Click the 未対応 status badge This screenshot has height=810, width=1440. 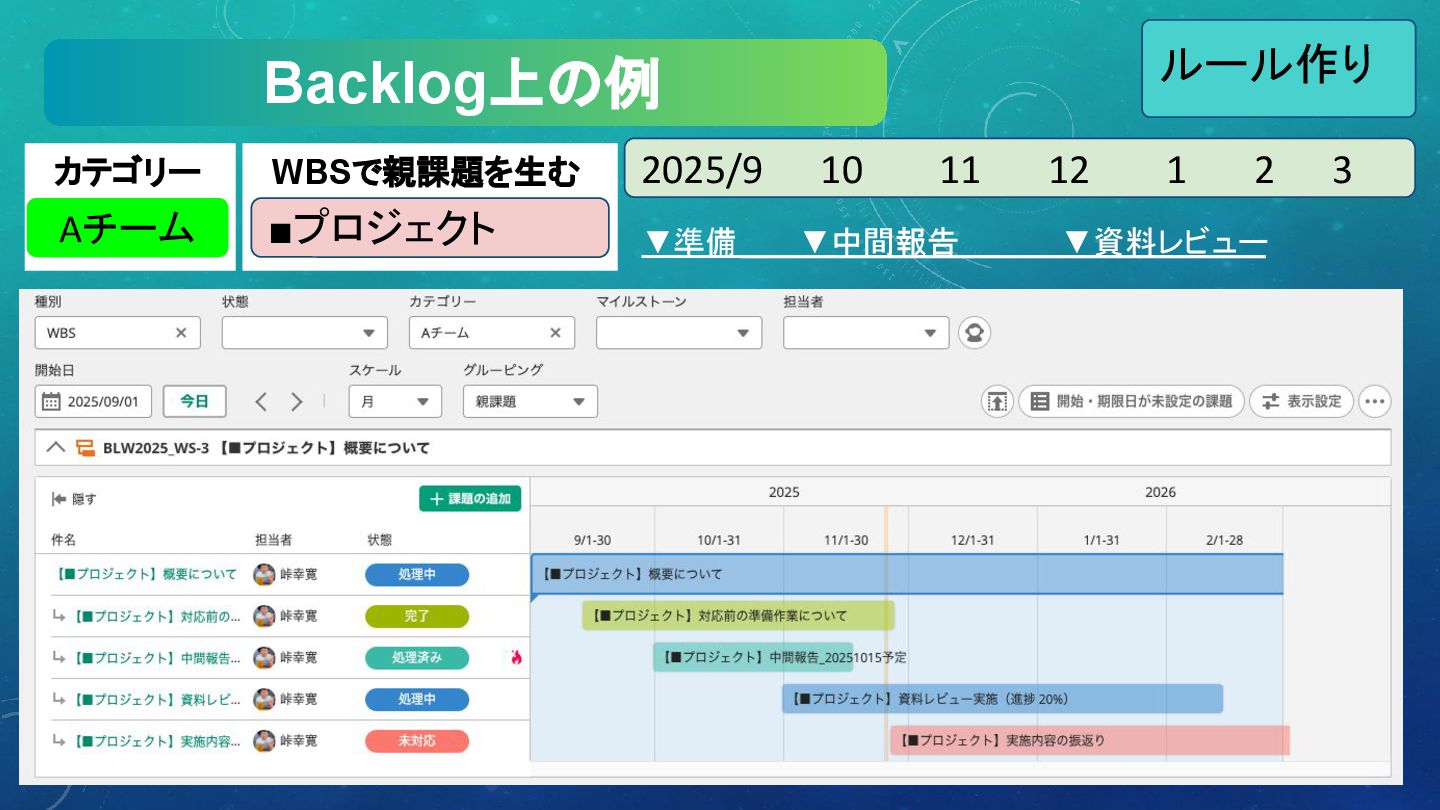[417, 741]
